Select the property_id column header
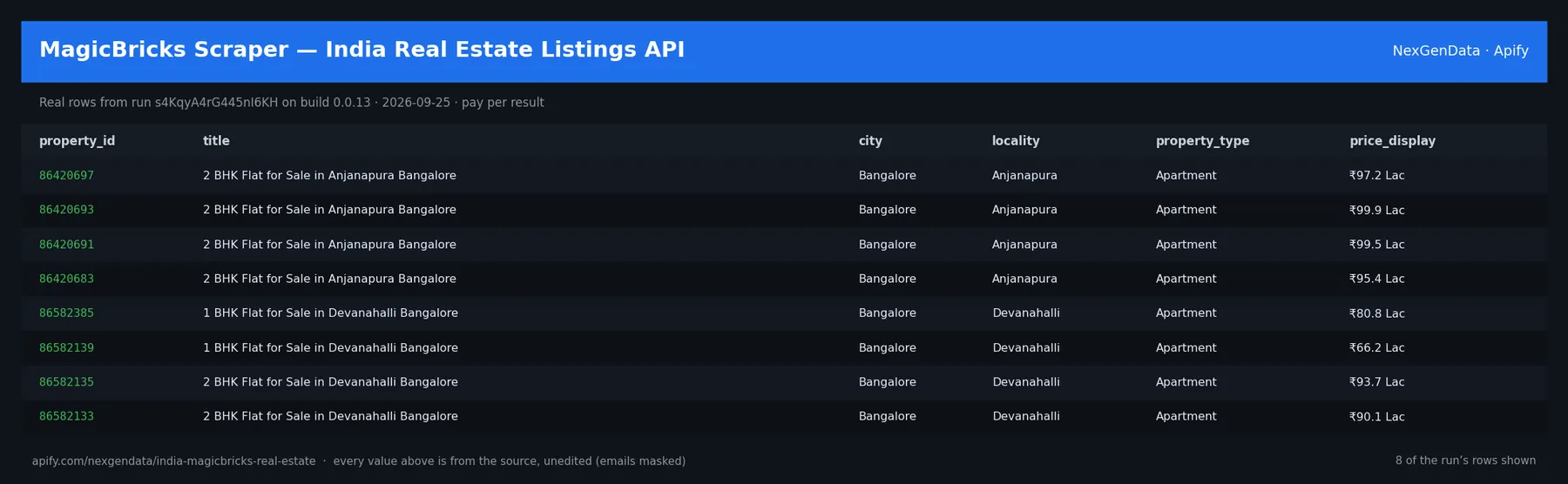1568x484 pixels. tap(77, 141)
